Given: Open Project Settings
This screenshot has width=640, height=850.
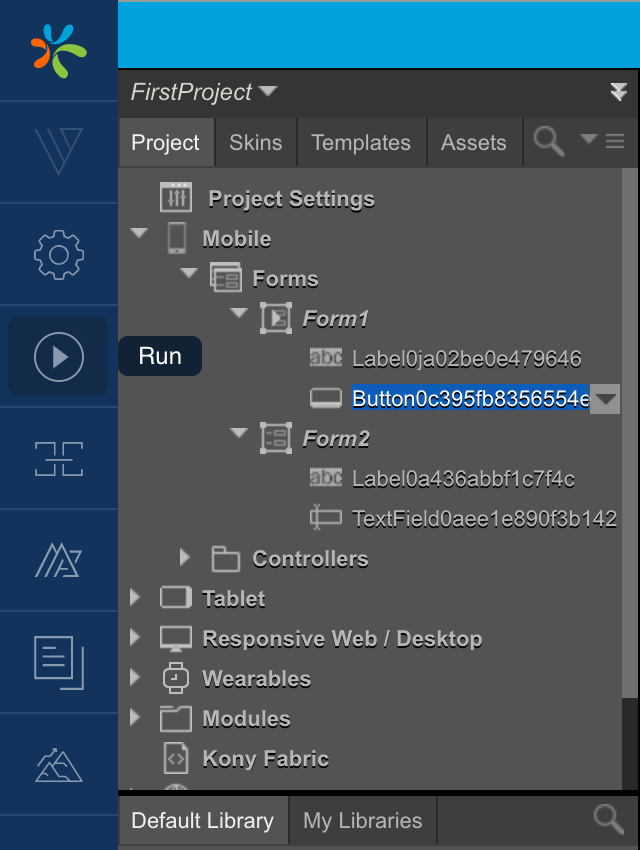Looking at the screenshot, I should pos(290,198).
